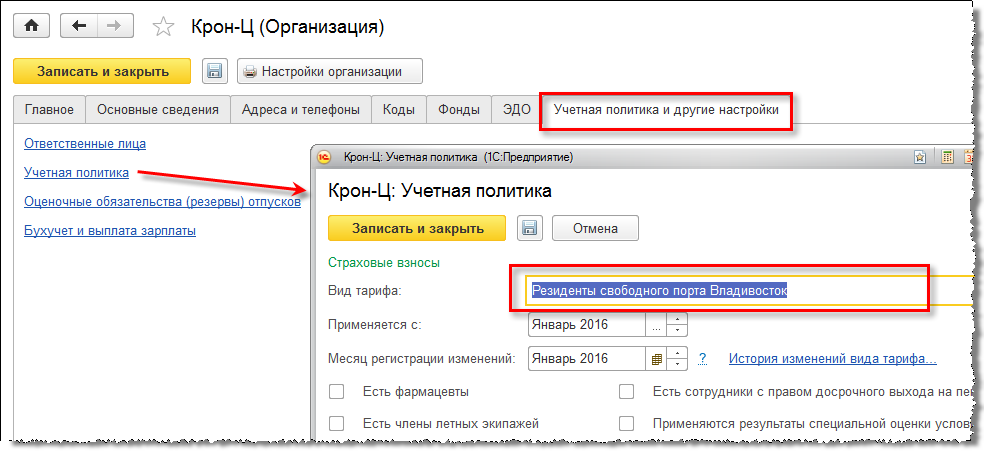The image size is (984, 451).
Task: Navigate forward with the right arrow
Action: pos(114,26)
